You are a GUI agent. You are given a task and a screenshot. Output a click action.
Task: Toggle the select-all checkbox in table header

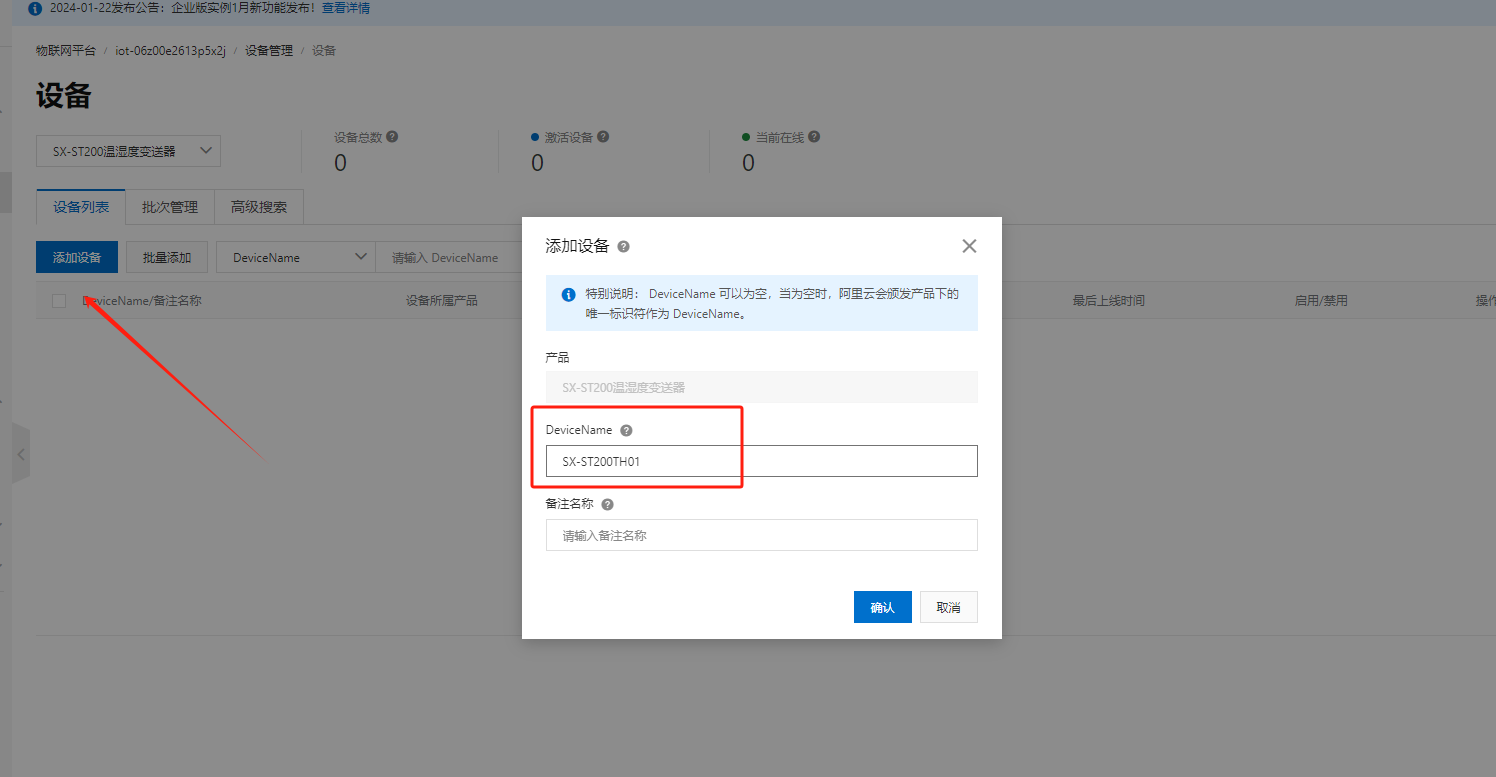pyautogui.click(x=59, y=301)
